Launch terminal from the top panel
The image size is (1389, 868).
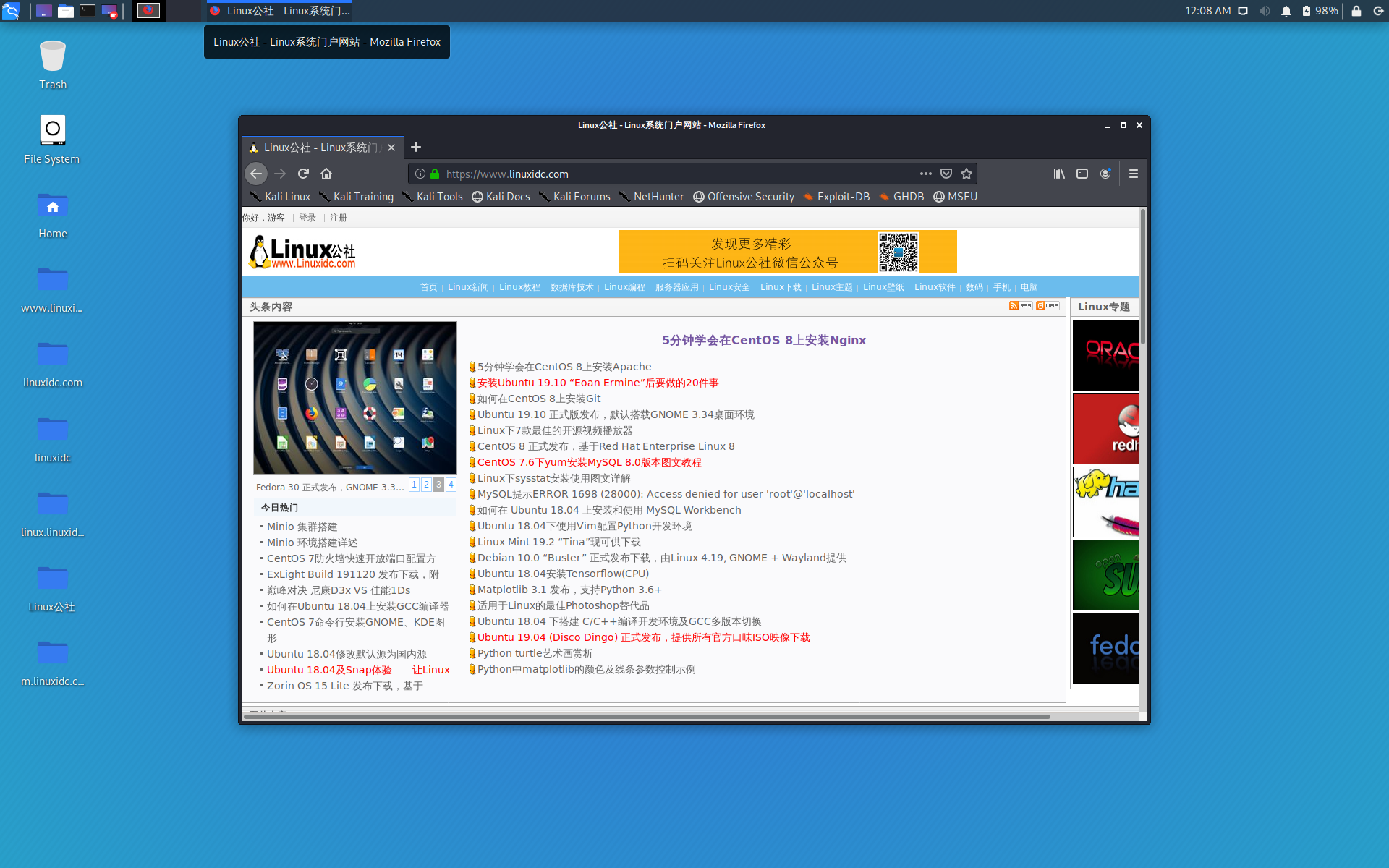click(88, 11)
